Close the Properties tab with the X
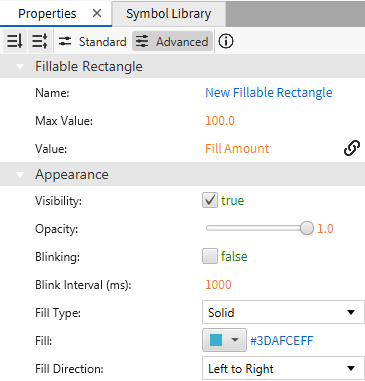This screenshot has height=381, width=365. tap(97, 13)
